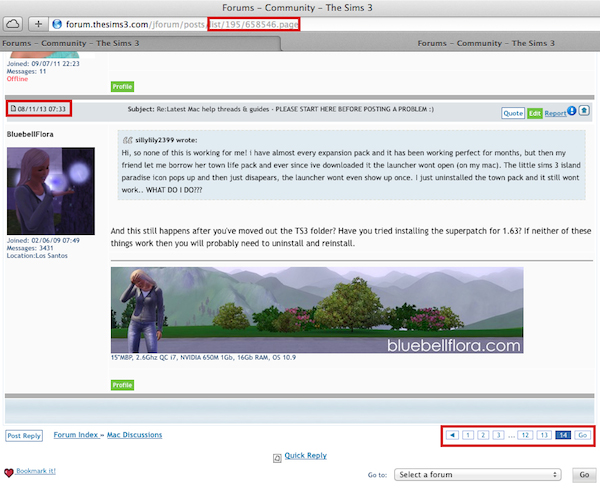600x489 pixels.
Task: Click the post timestamp 08/11/13 07:33
Action: tap(42, 109)
